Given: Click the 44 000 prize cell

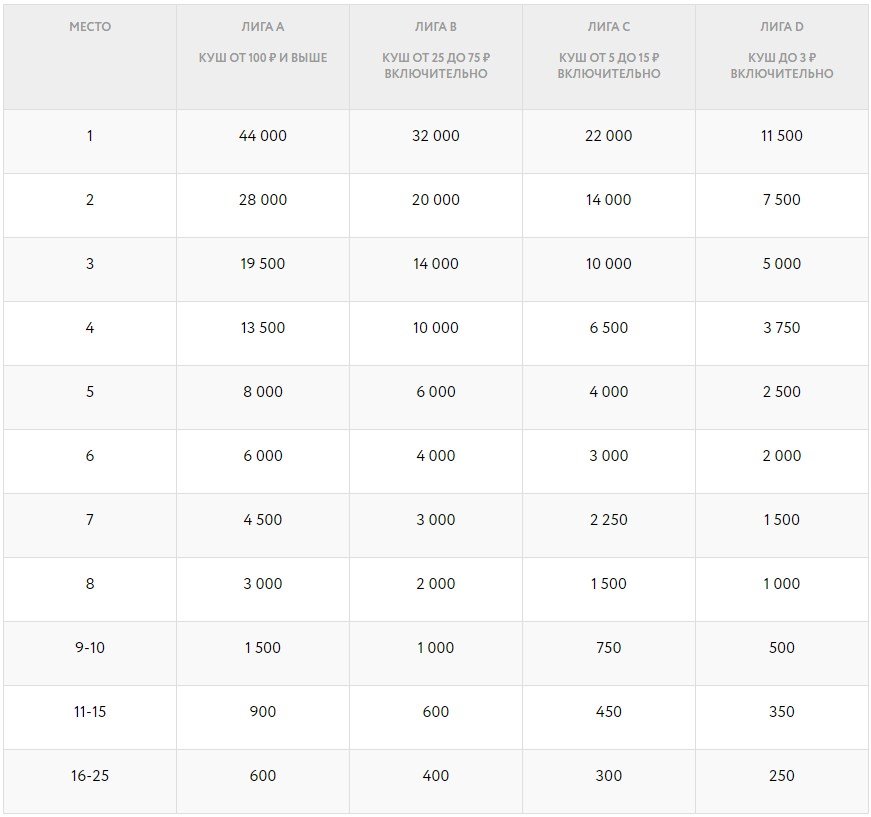Looking at the screenshot, I should 262,136.
